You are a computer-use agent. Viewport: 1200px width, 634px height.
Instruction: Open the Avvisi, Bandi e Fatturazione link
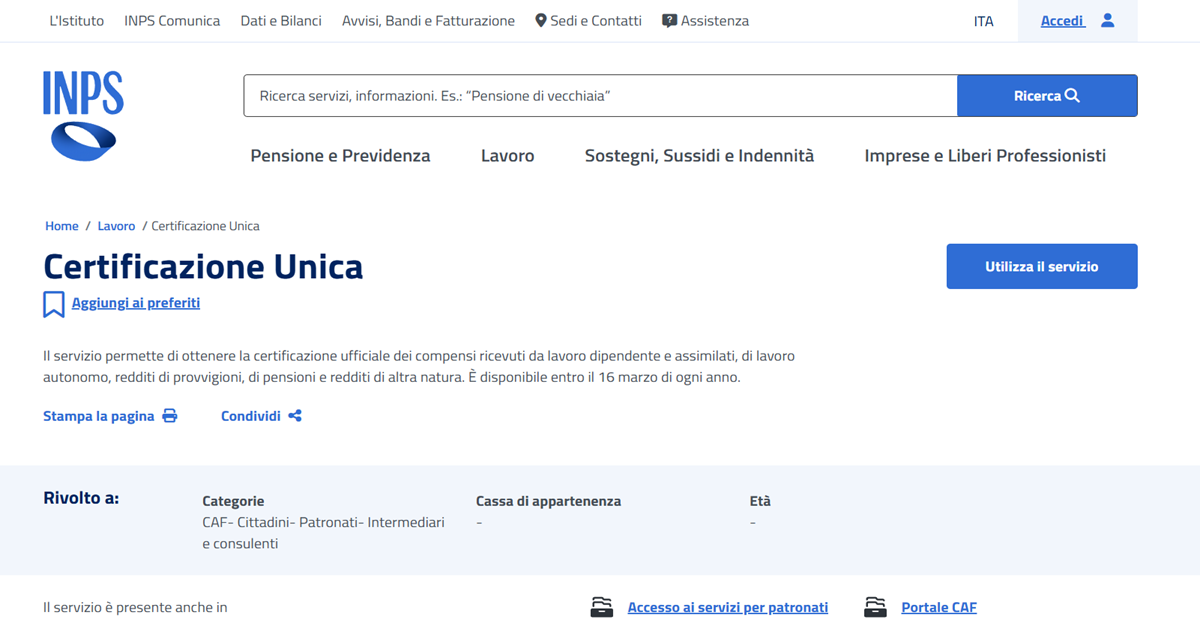point(428,21)
